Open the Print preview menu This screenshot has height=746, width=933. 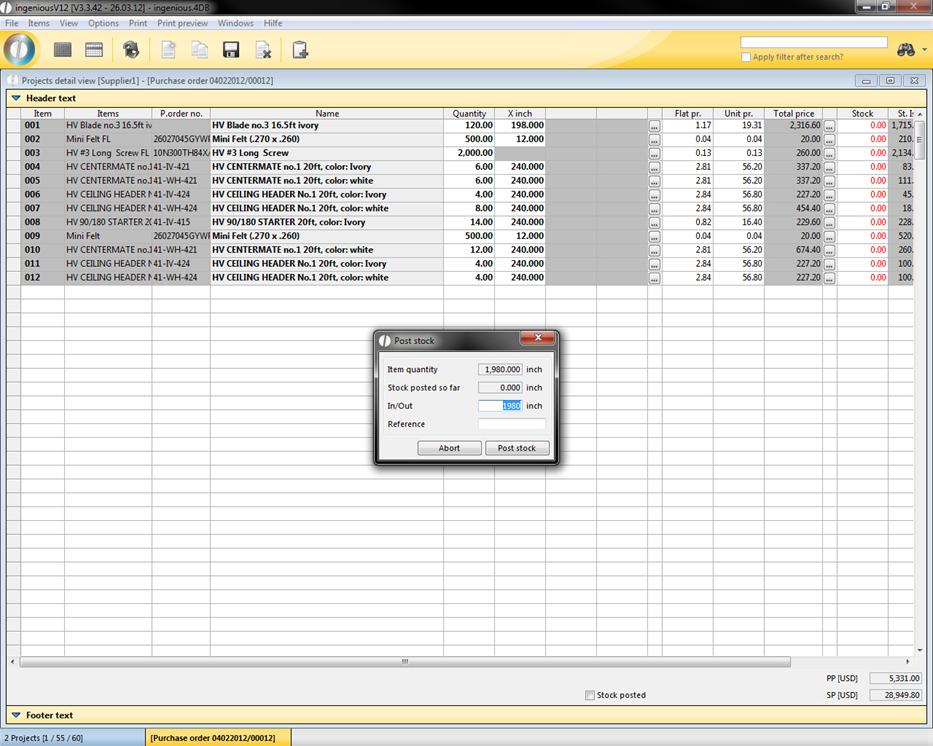(182, 23)
